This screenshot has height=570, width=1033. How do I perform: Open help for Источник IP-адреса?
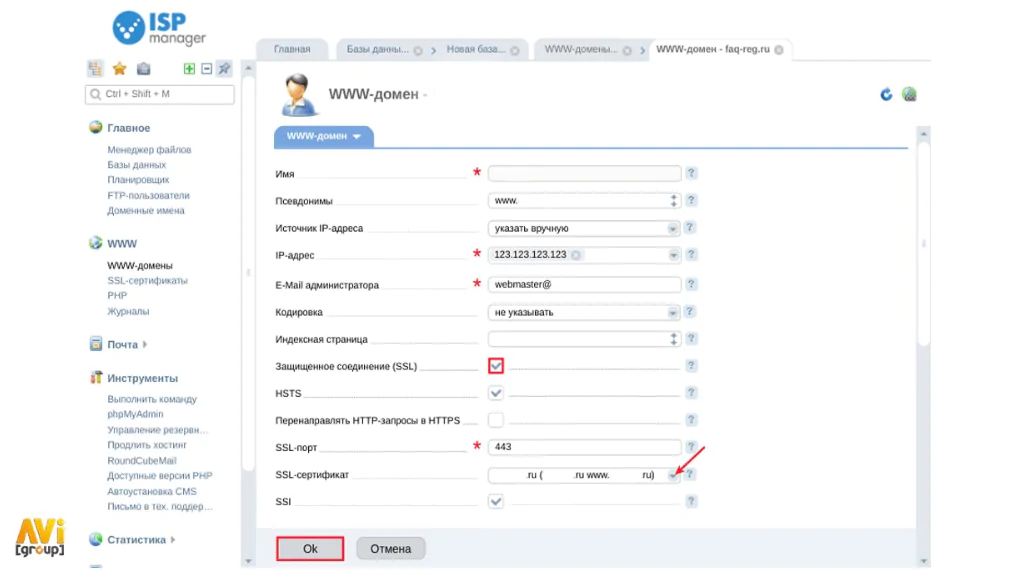[690, 227]
